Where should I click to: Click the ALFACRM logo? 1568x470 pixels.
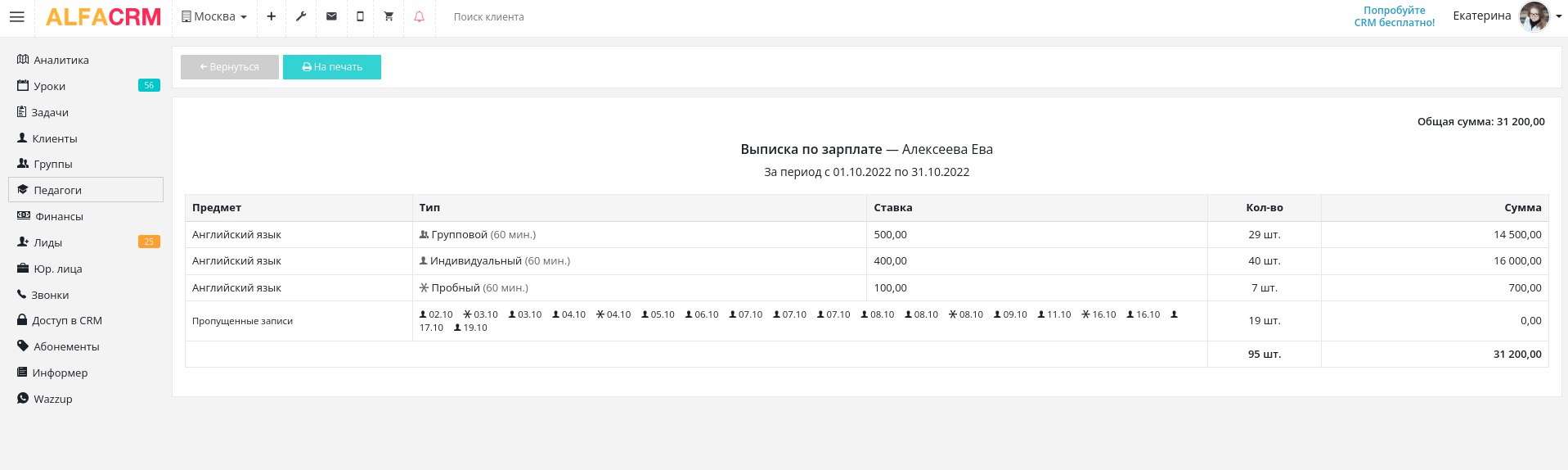[103, 16]
